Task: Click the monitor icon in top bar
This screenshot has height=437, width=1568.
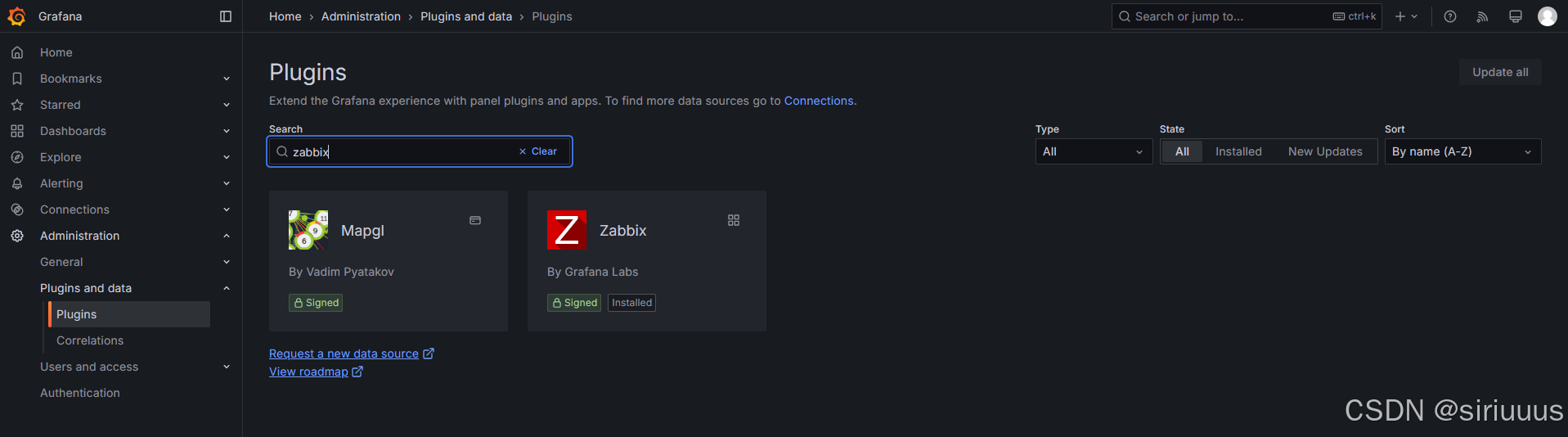Action: (1516, 16)
